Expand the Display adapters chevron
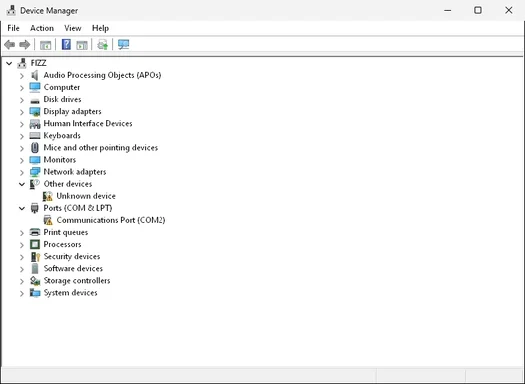 22,112
